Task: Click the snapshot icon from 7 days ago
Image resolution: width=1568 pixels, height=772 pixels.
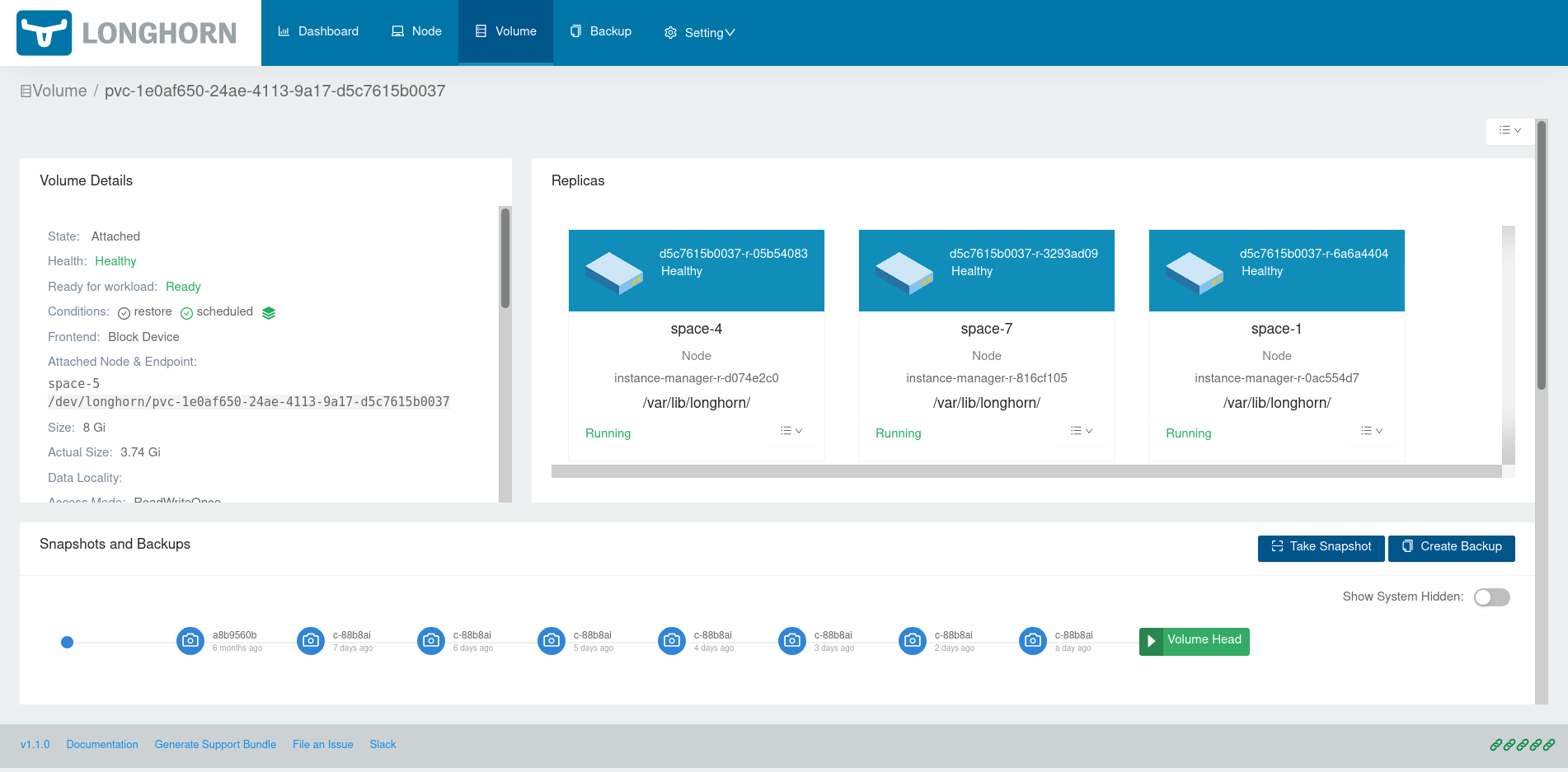Action: 311,640
